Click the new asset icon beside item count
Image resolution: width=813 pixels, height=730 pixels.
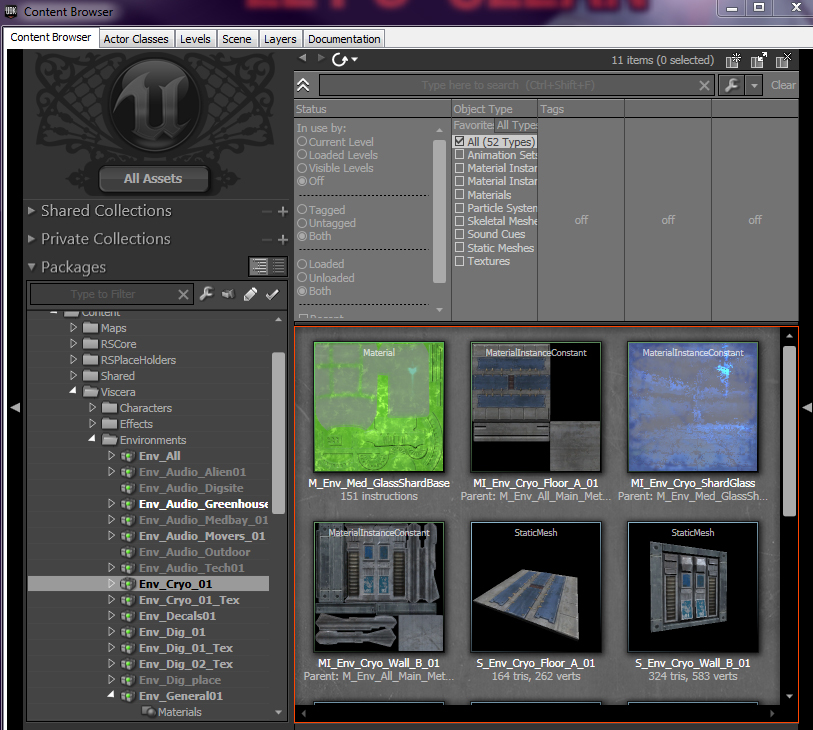coord(733,61)
